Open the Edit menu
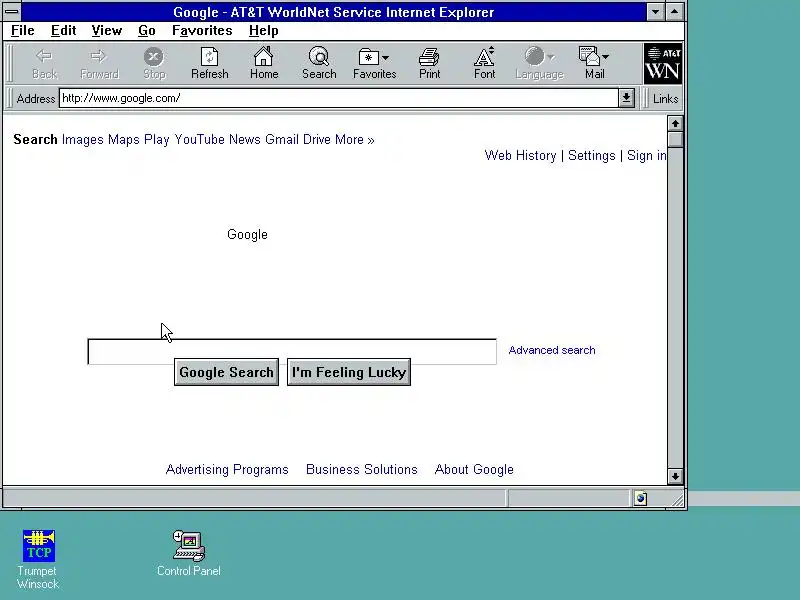800x600 pixels. pos(63,31)
